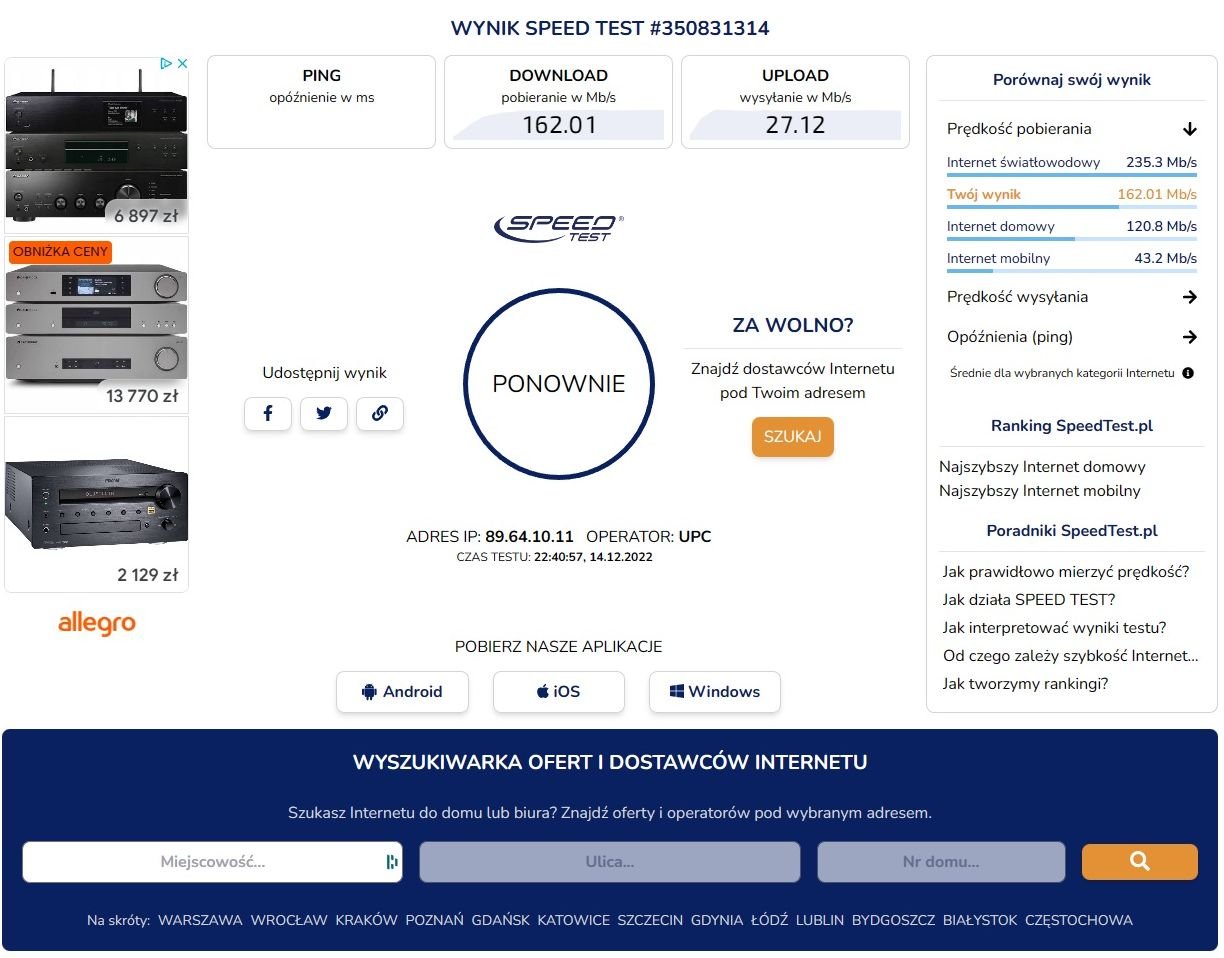Click the Poradniki SpeedTest.pl heading
Viewport: 1224px width, 958px height.
point(1072,531)
